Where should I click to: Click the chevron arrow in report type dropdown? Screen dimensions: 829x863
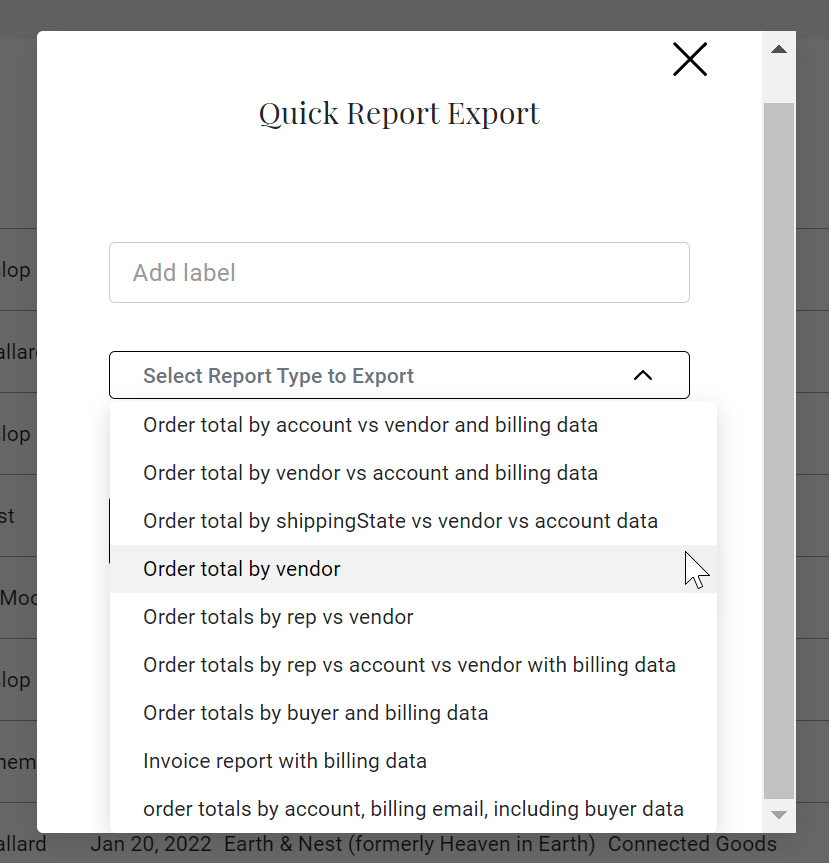643,376
